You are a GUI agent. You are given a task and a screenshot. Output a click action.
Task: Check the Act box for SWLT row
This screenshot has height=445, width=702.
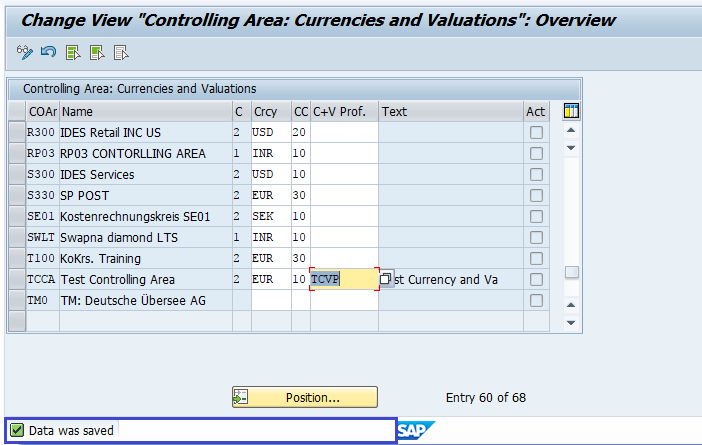[537, 238]
